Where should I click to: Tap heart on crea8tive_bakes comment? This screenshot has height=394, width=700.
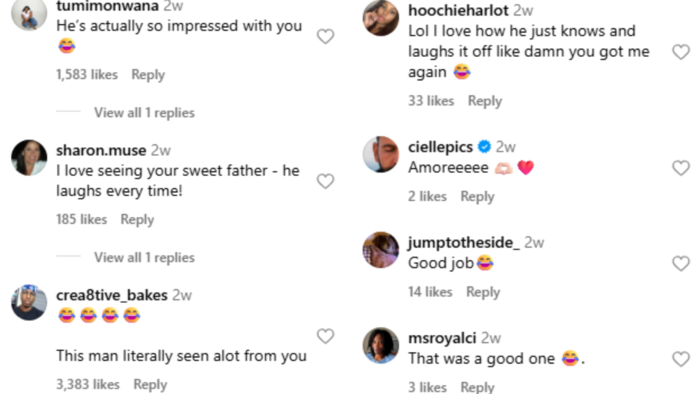[325, 336]
